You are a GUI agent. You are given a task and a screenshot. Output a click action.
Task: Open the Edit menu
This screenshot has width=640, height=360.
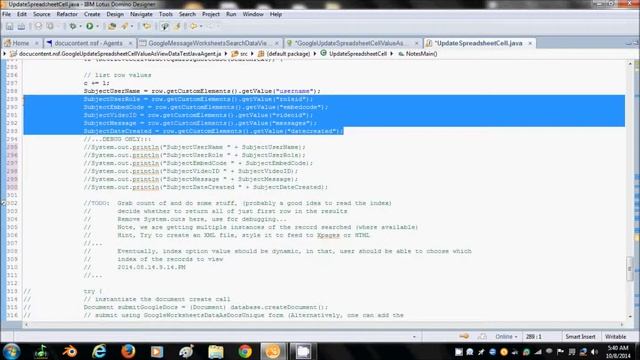point(22,14)
